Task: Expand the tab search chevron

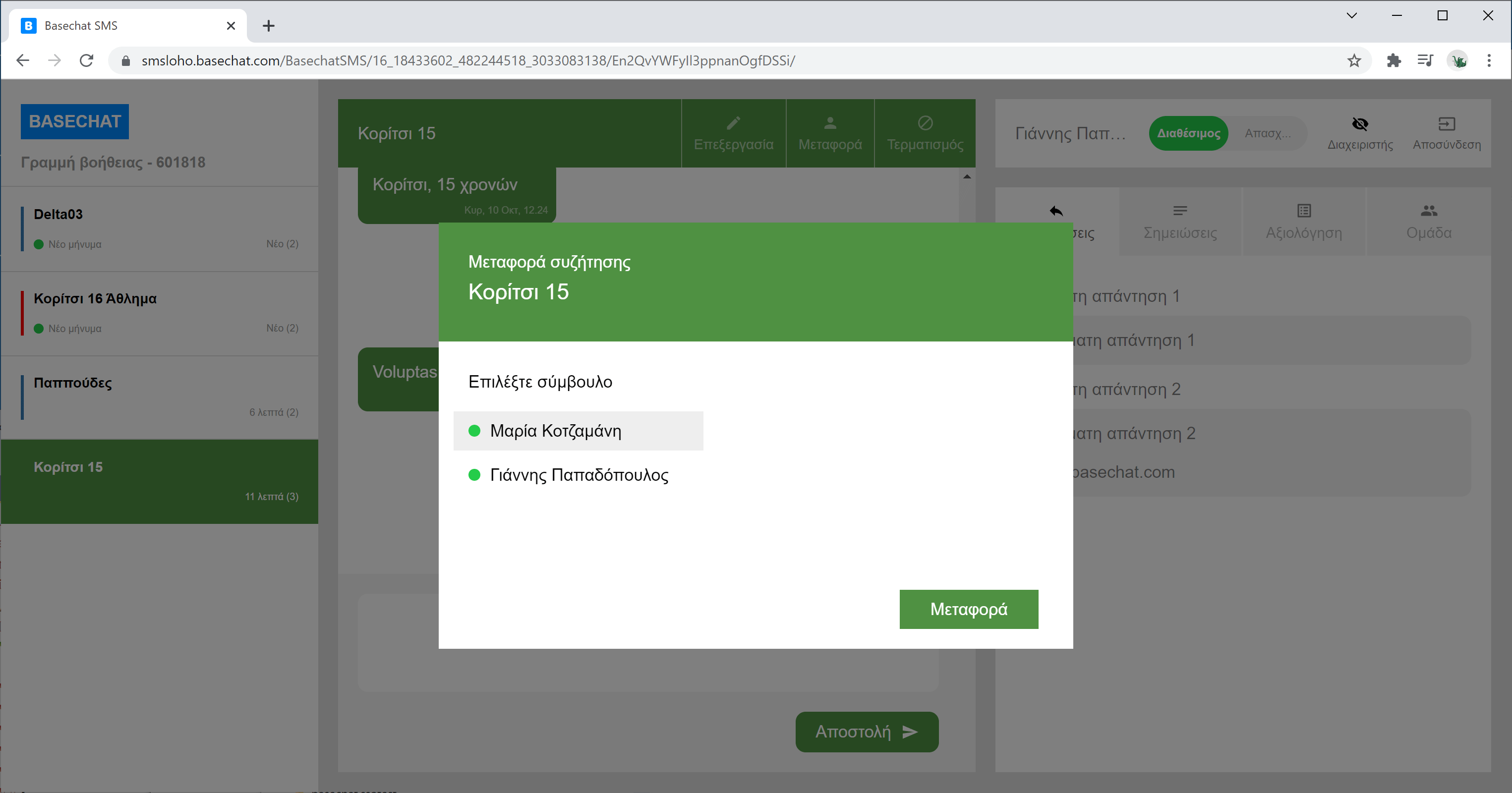Action: pyautogui.click(x=1351, y=16)
